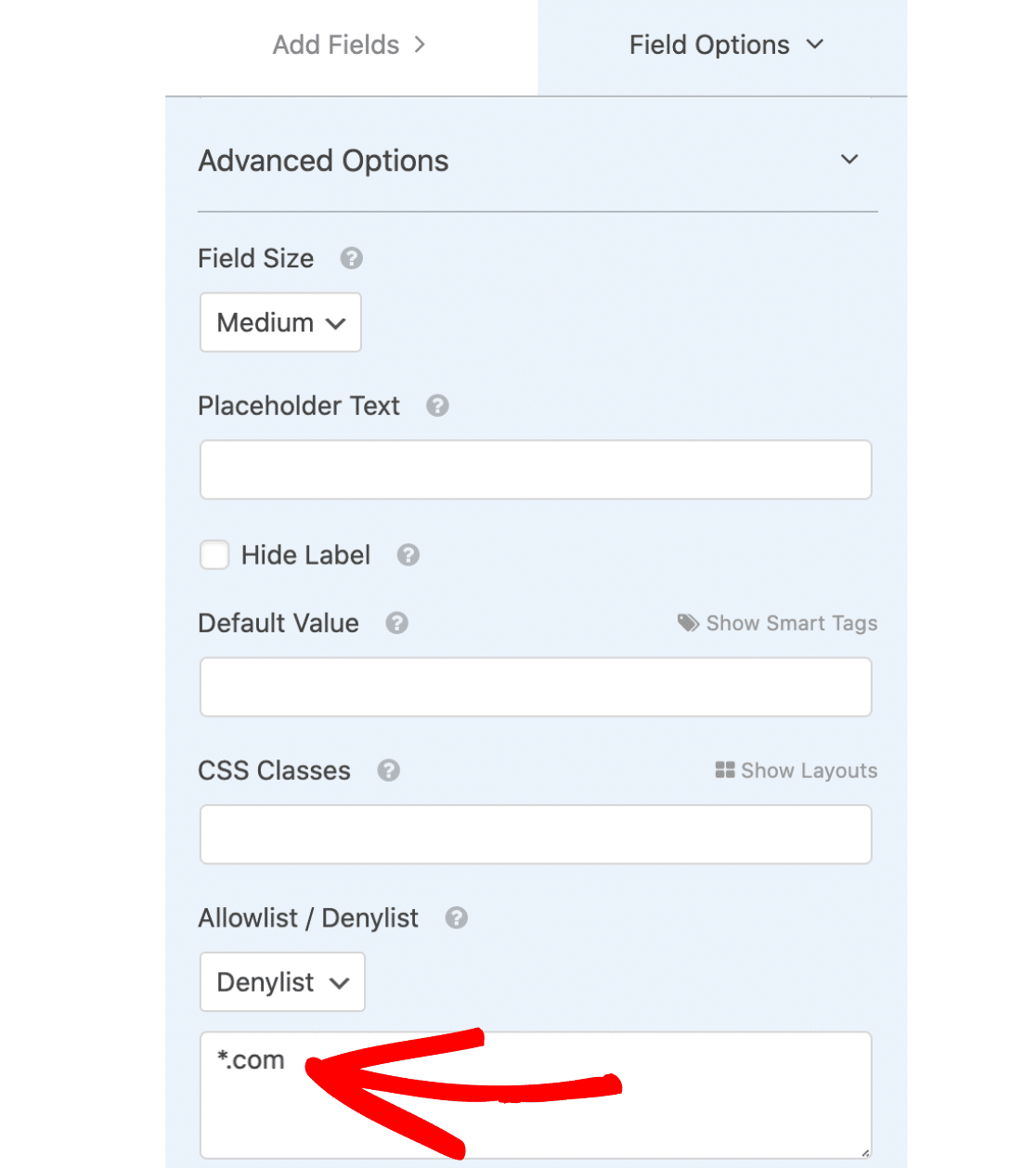Click the Show Layouts grid icon

click(x=725, y=771)
